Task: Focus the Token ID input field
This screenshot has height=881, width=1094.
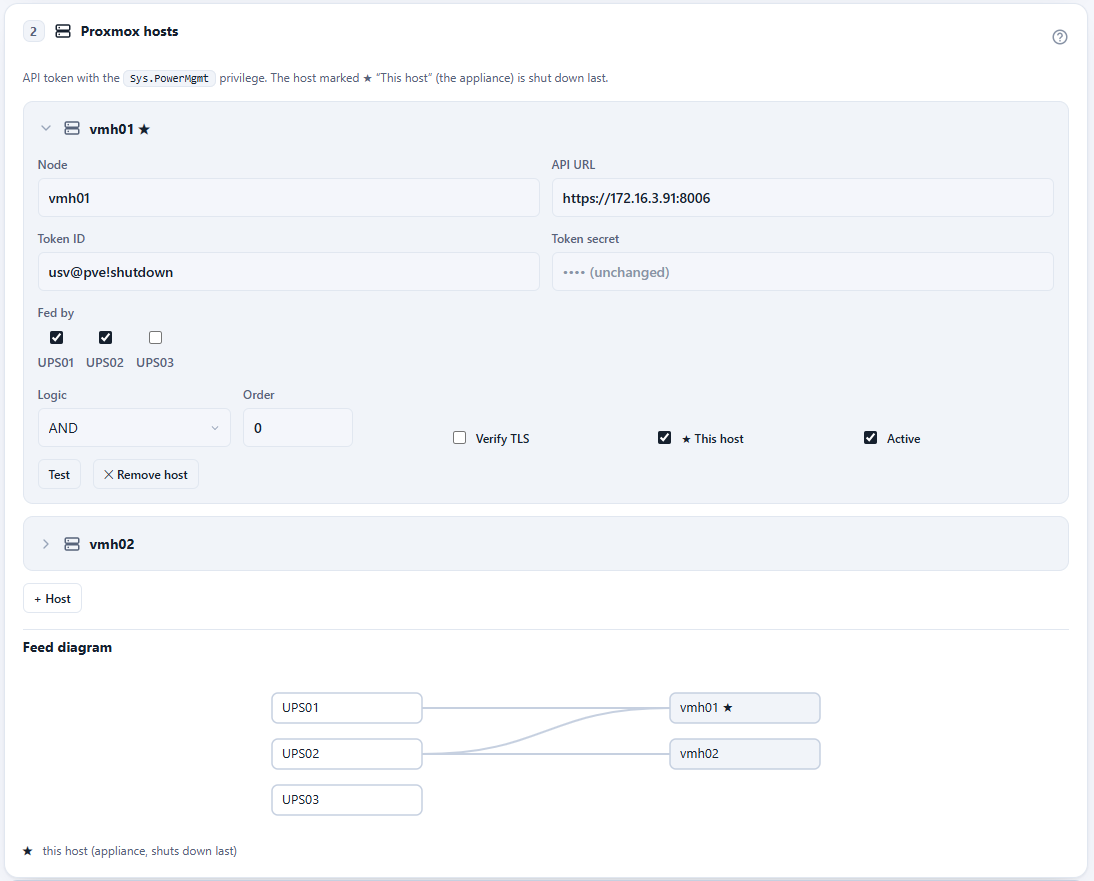Action: [x=288, y=271]
